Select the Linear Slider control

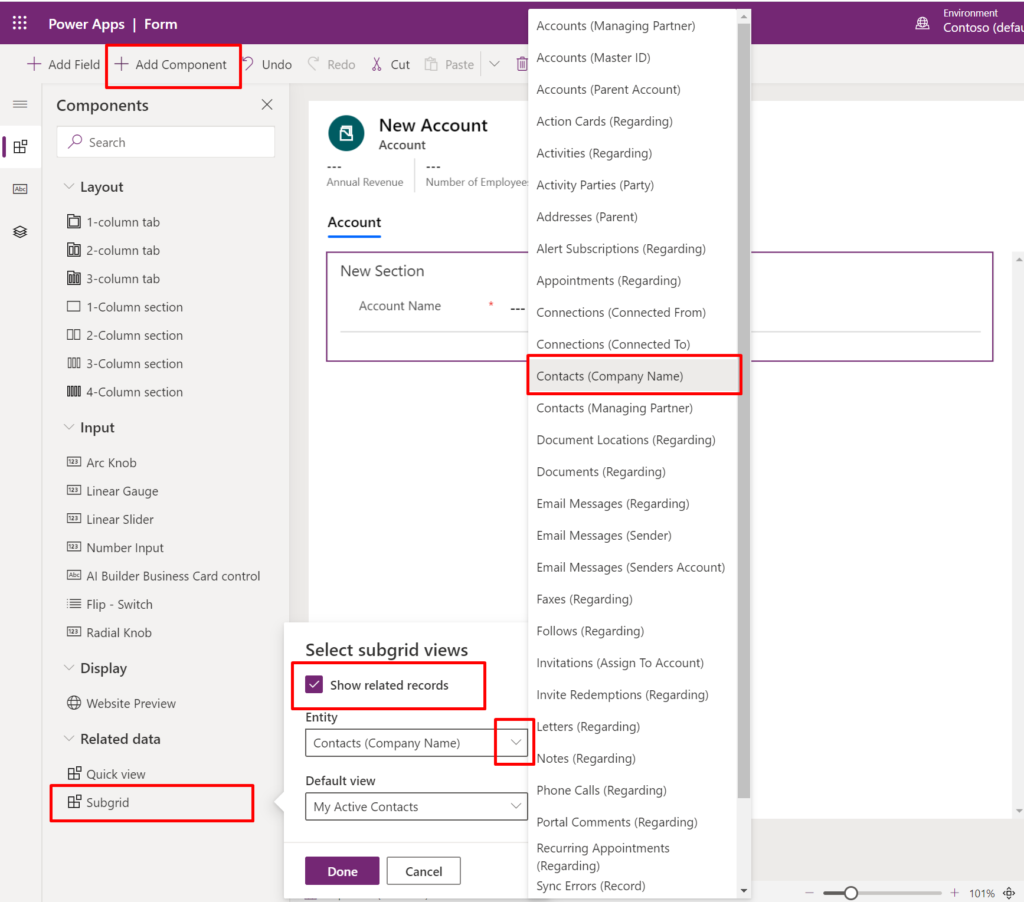(x=110, y=519)
